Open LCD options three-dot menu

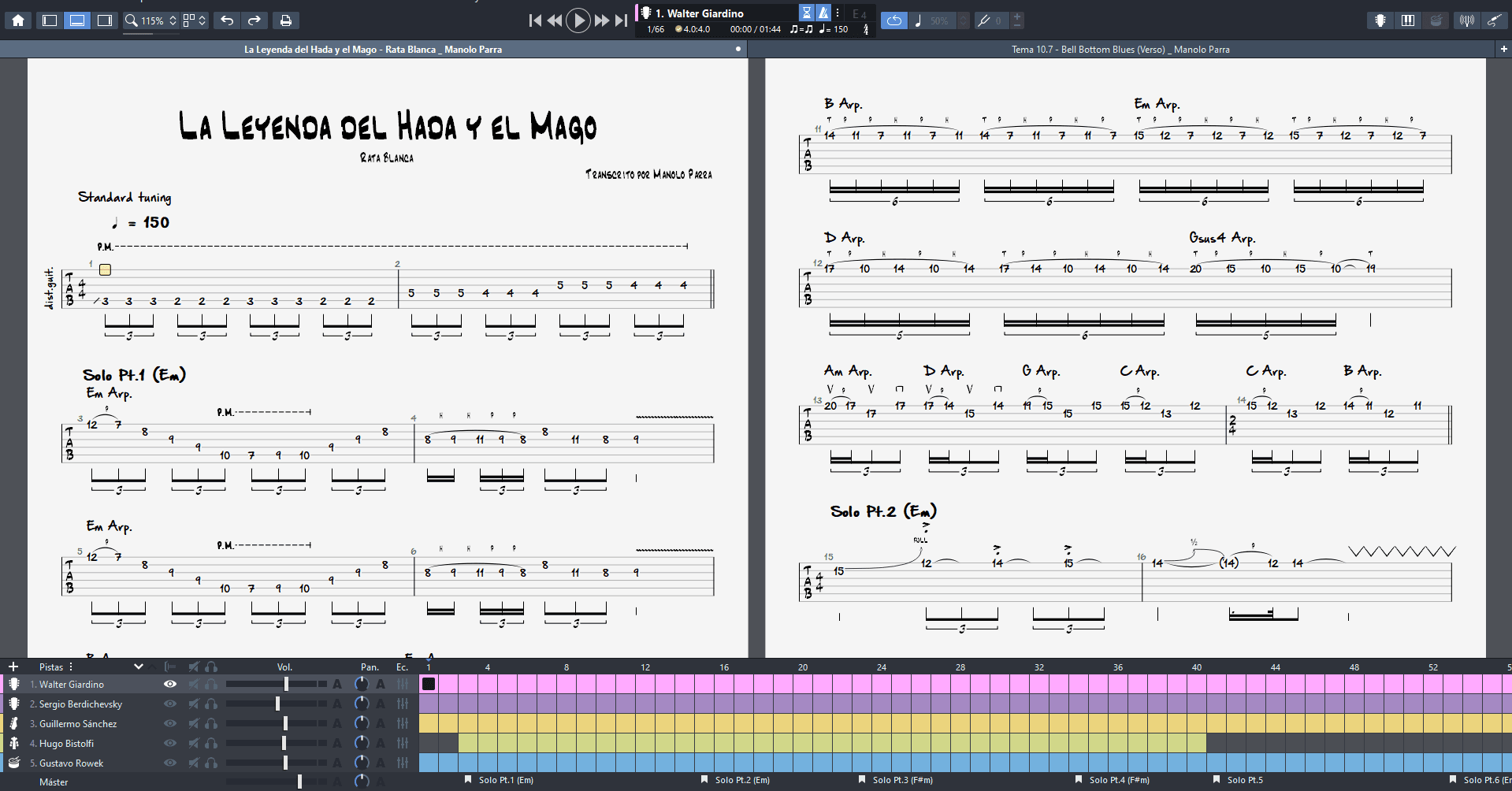[838, 13]
